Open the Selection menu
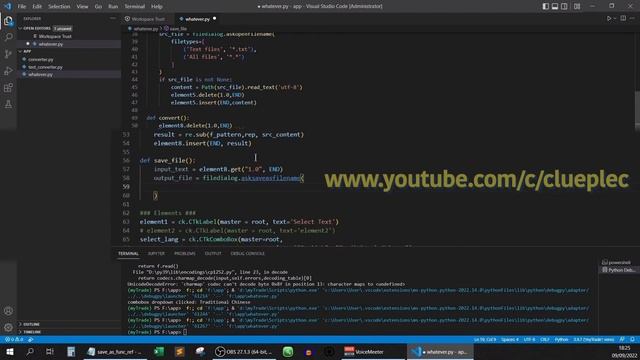 [x=59, y=7]
